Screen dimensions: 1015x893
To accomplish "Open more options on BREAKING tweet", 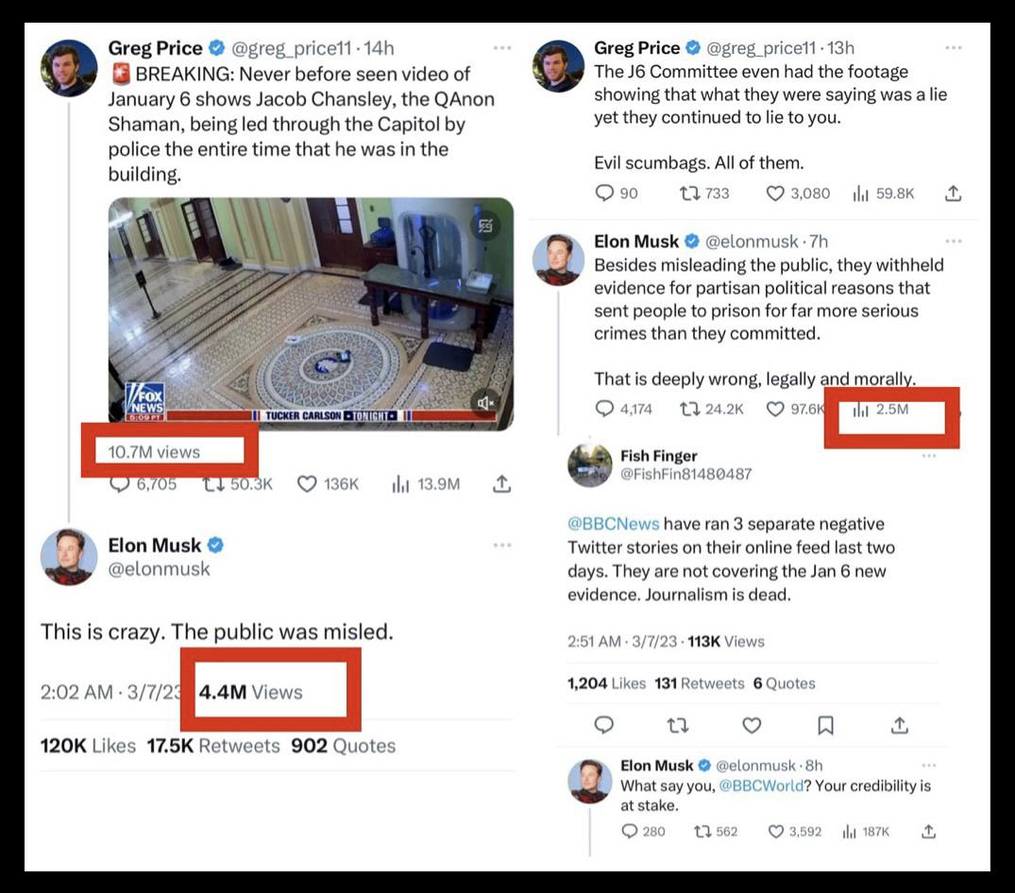I will (502, 48).
